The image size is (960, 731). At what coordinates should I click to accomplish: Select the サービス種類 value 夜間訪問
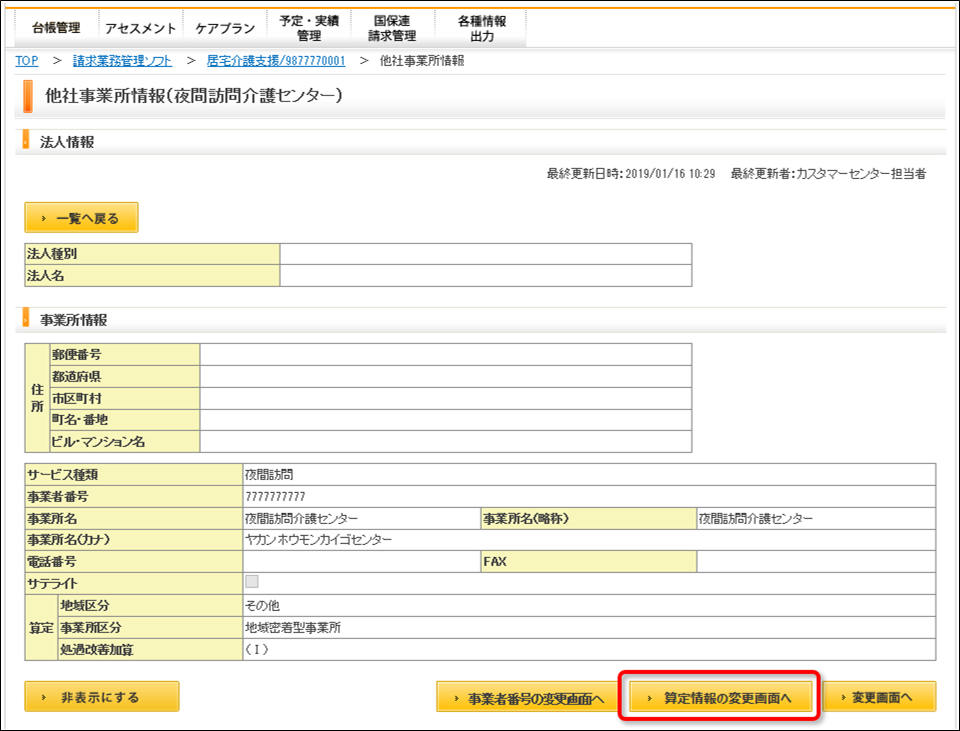coord(269,474)
